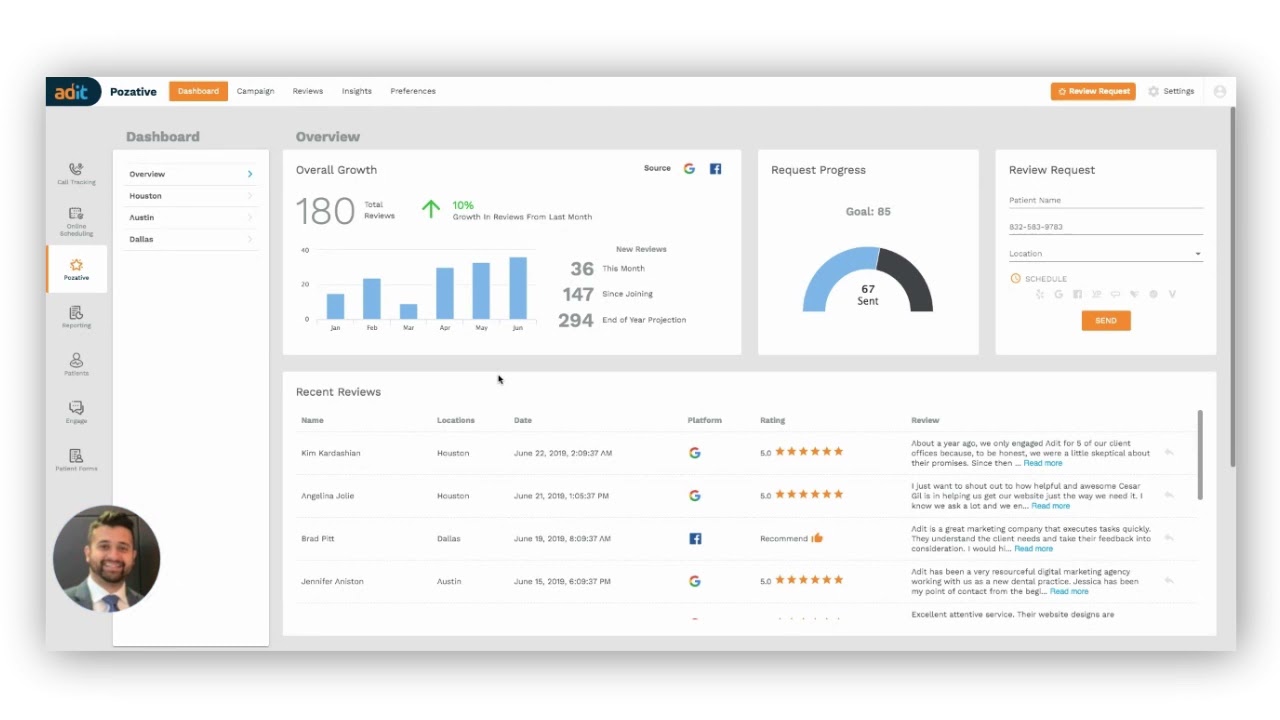The width and height of the screenshot is (1280, 720).
Task: Reply to Angelina Jolie's review
Action: point(1169,496)
